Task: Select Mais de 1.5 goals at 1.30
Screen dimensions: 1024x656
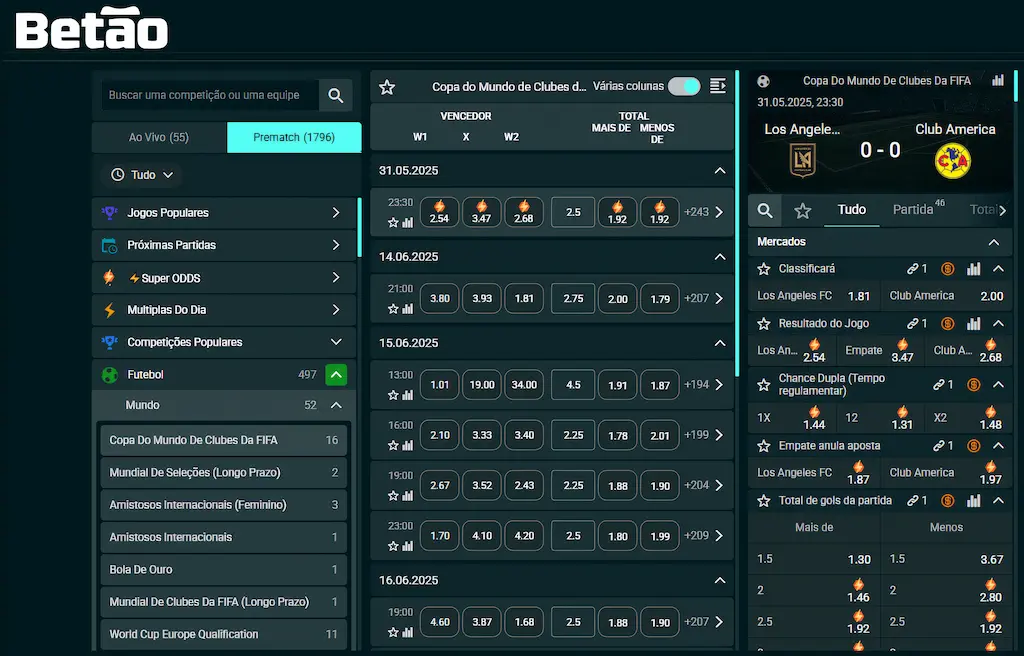Action: tap(814, 559)
